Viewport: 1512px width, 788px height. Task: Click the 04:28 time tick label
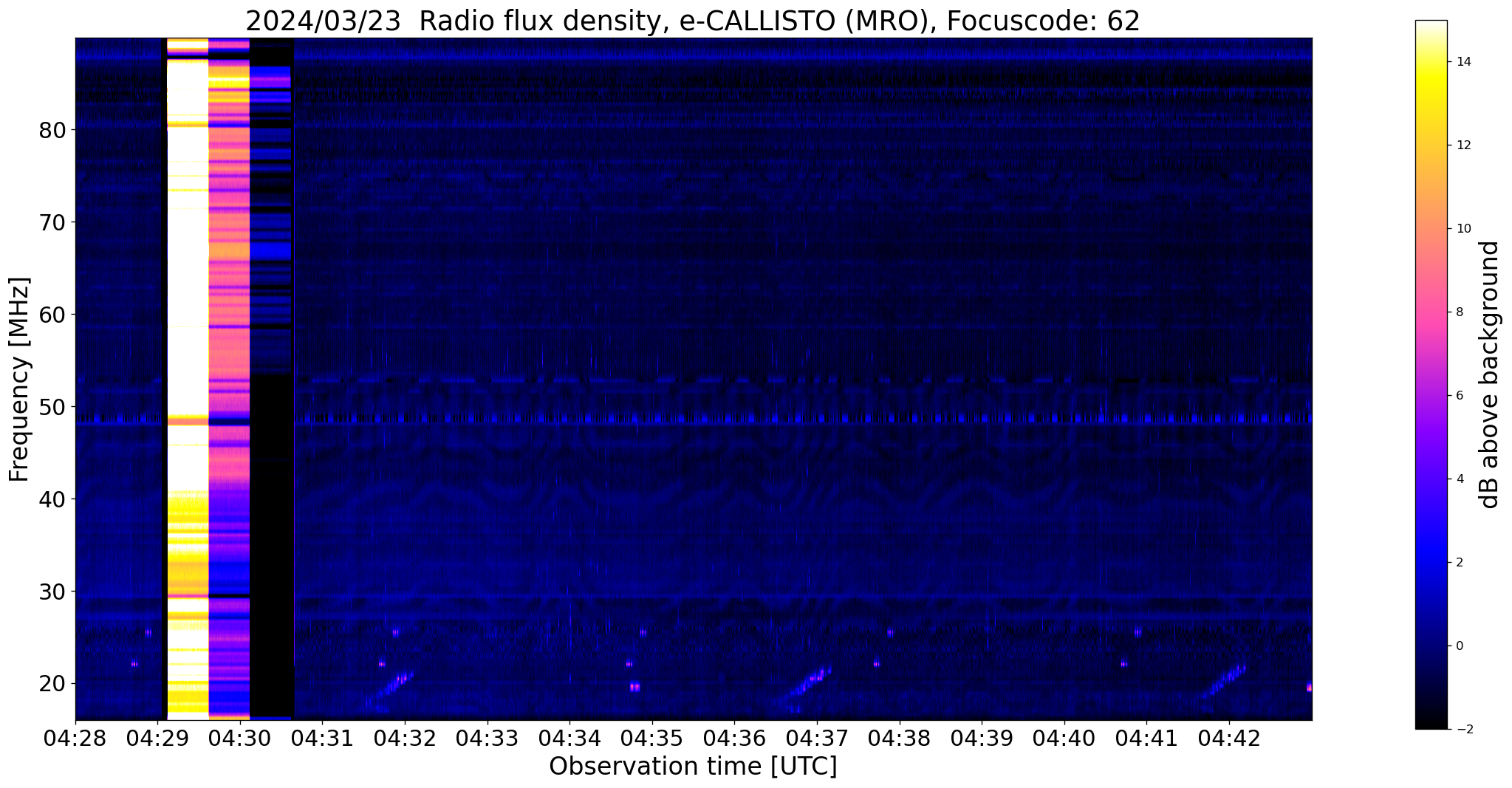pos(75,739)
